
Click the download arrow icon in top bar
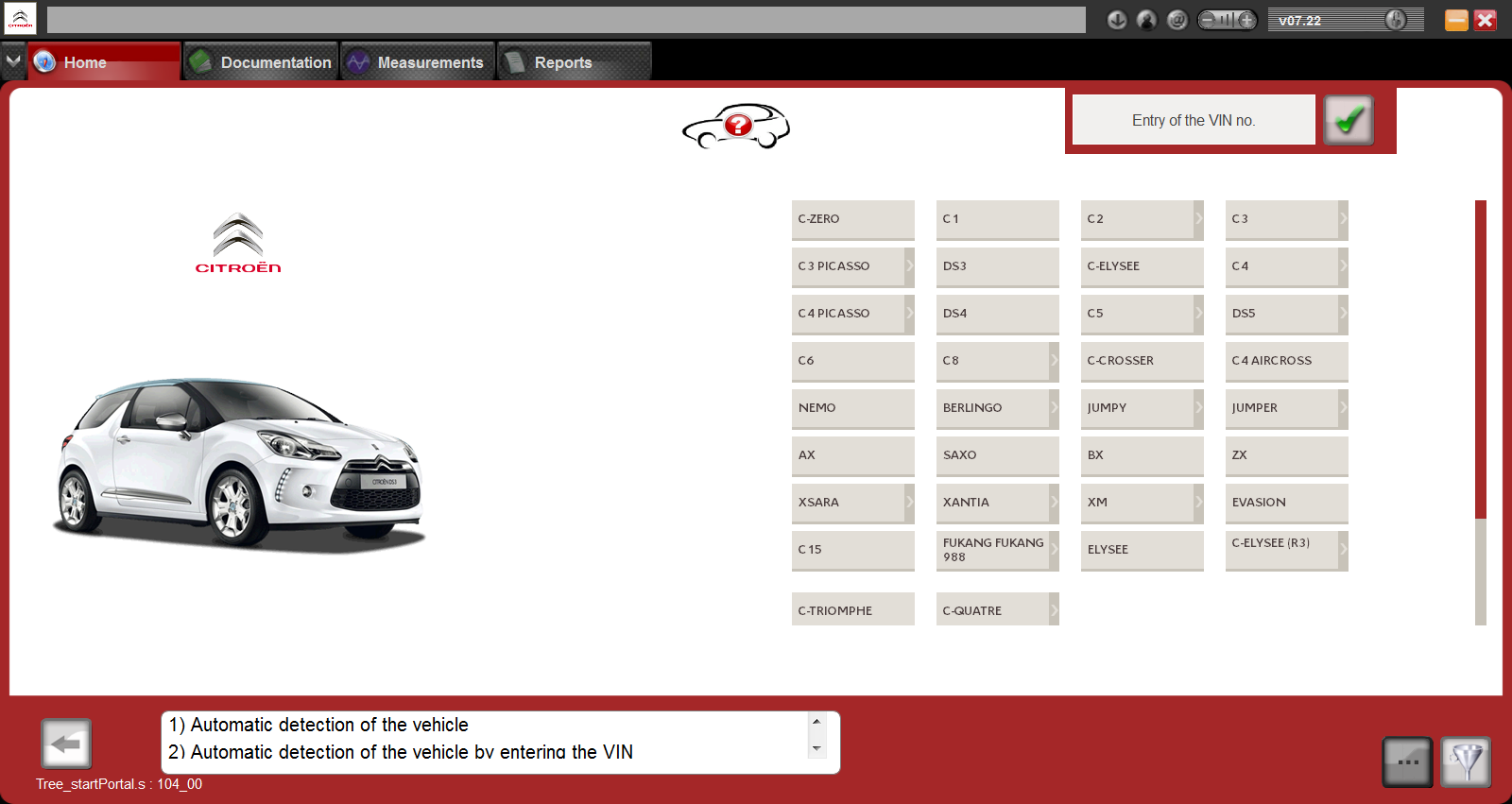point(1117,20)
